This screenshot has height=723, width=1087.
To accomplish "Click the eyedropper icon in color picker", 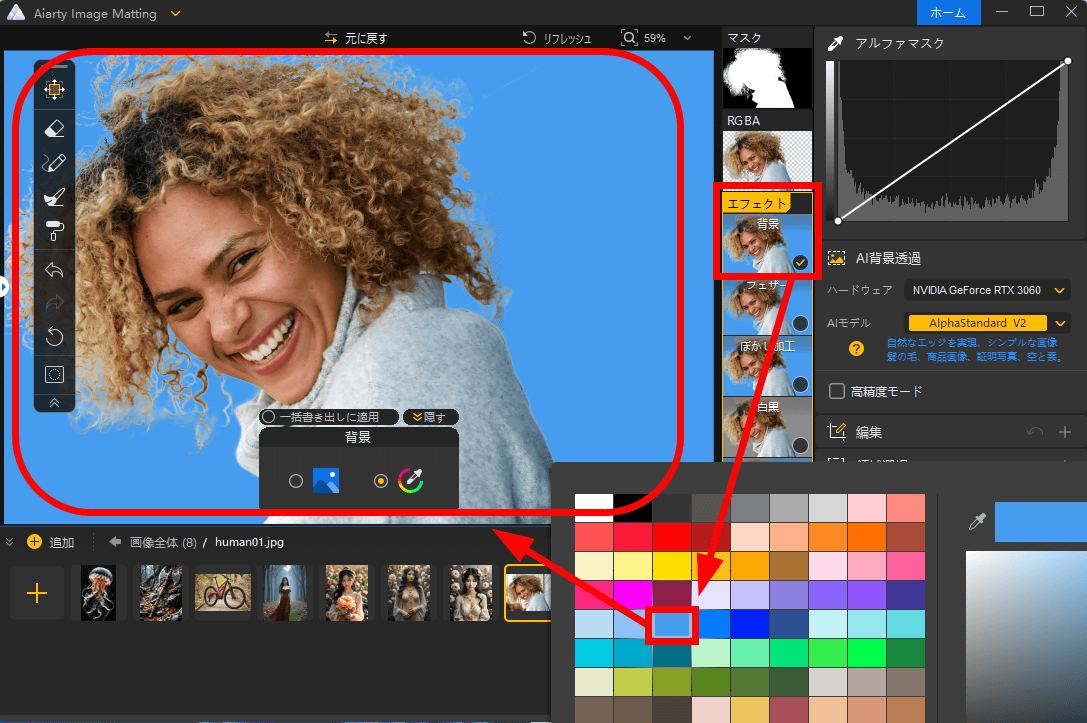I will pos(977,522).
